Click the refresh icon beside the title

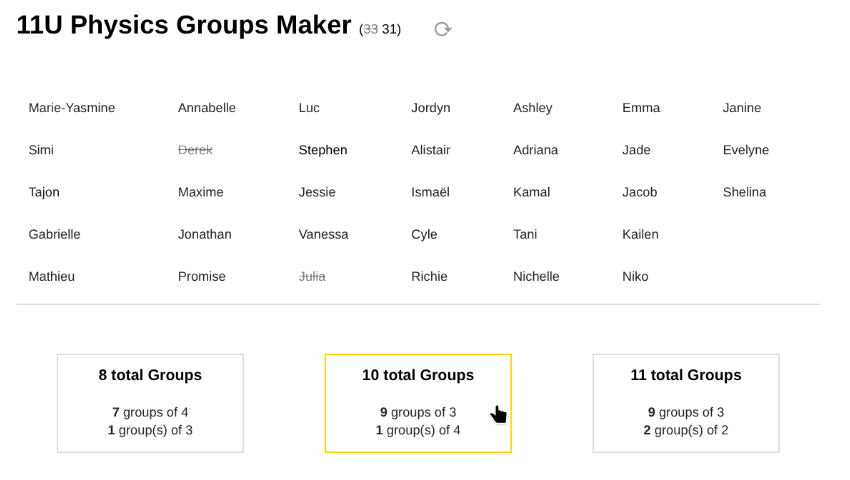442,30
